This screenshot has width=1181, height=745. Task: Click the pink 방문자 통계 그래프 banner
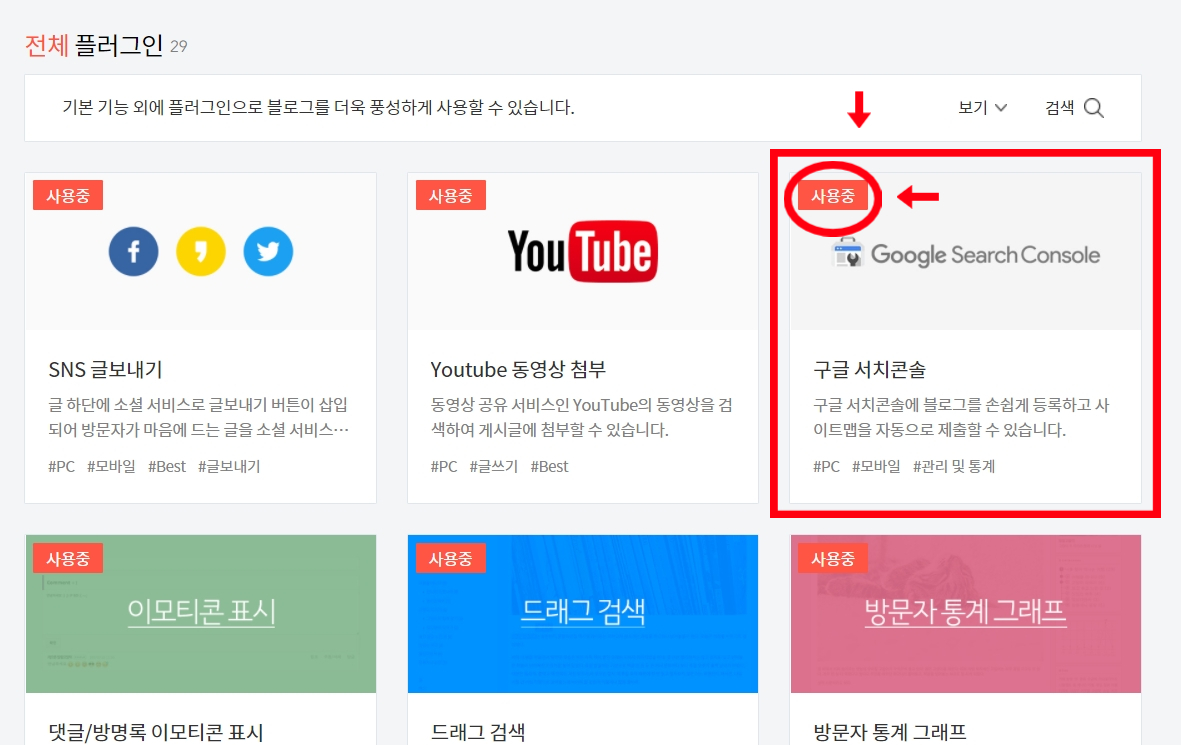[966, 613]
